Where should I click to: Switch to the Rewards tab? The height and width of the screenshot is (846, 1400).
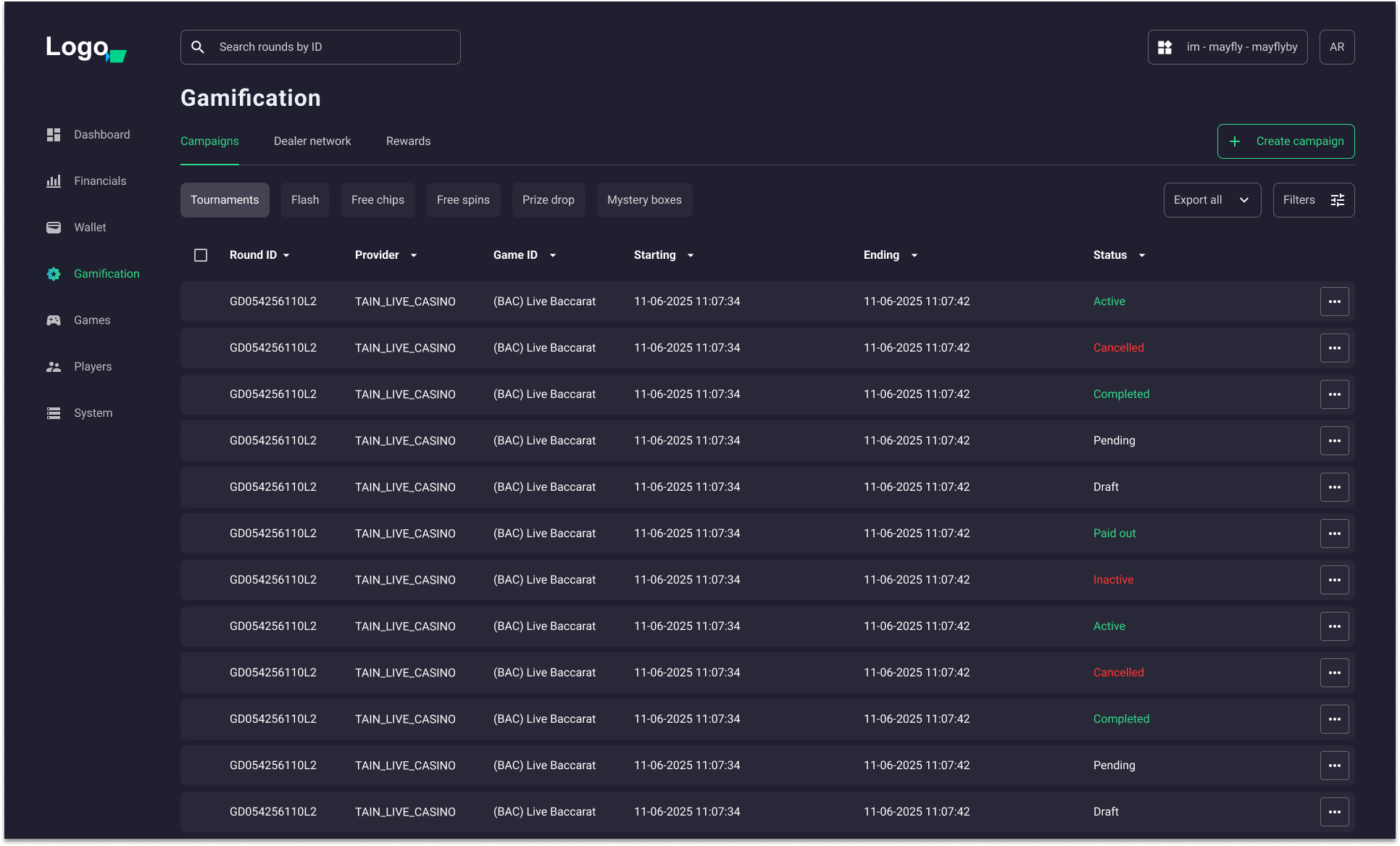[x=408, y=141]
